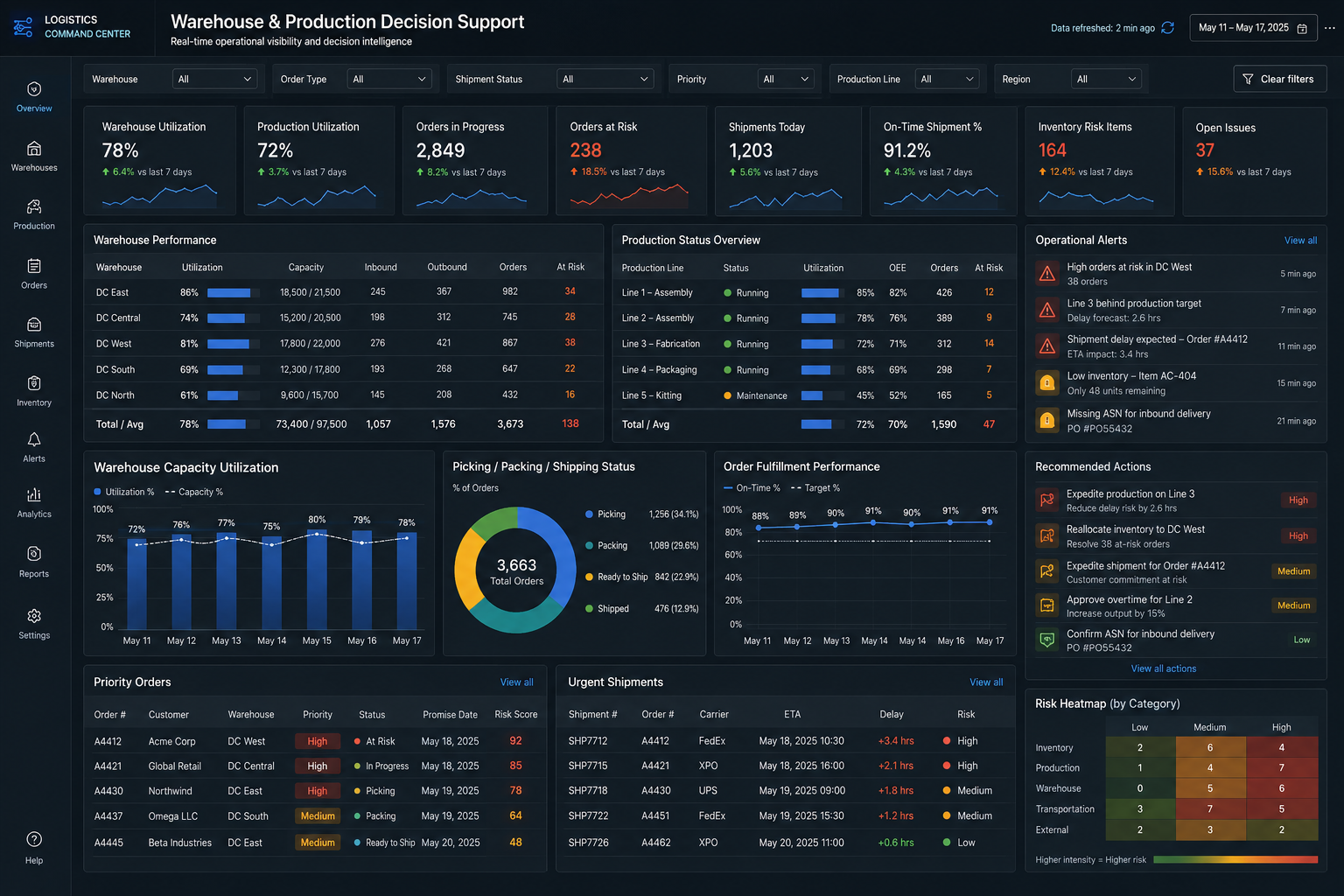The image size is (1344, 896).
Task: Open the Help icon in sidebar
Action: coord(34,839)
